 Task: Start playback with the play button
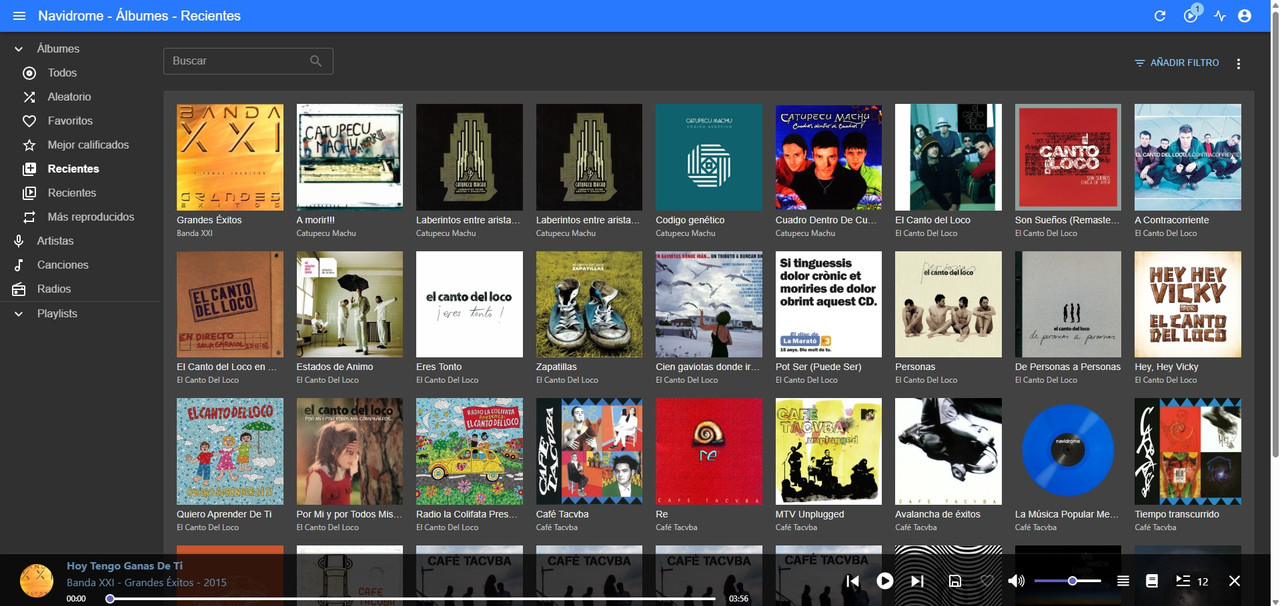[x=885, y=581]
